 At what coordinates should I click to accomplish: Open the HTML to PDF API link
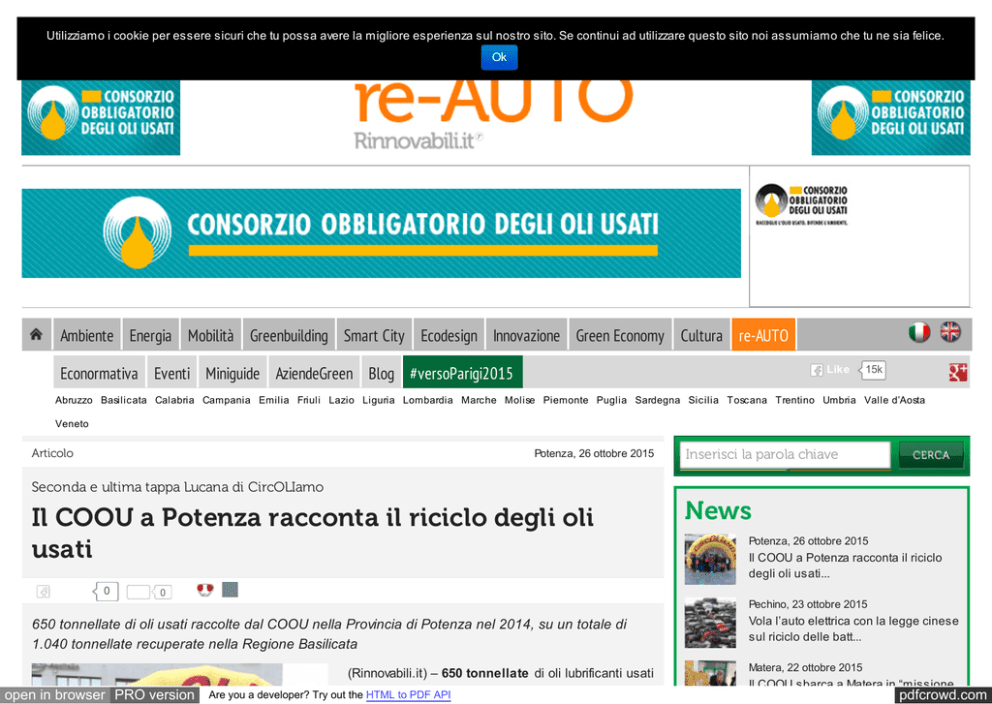[408, 695]
